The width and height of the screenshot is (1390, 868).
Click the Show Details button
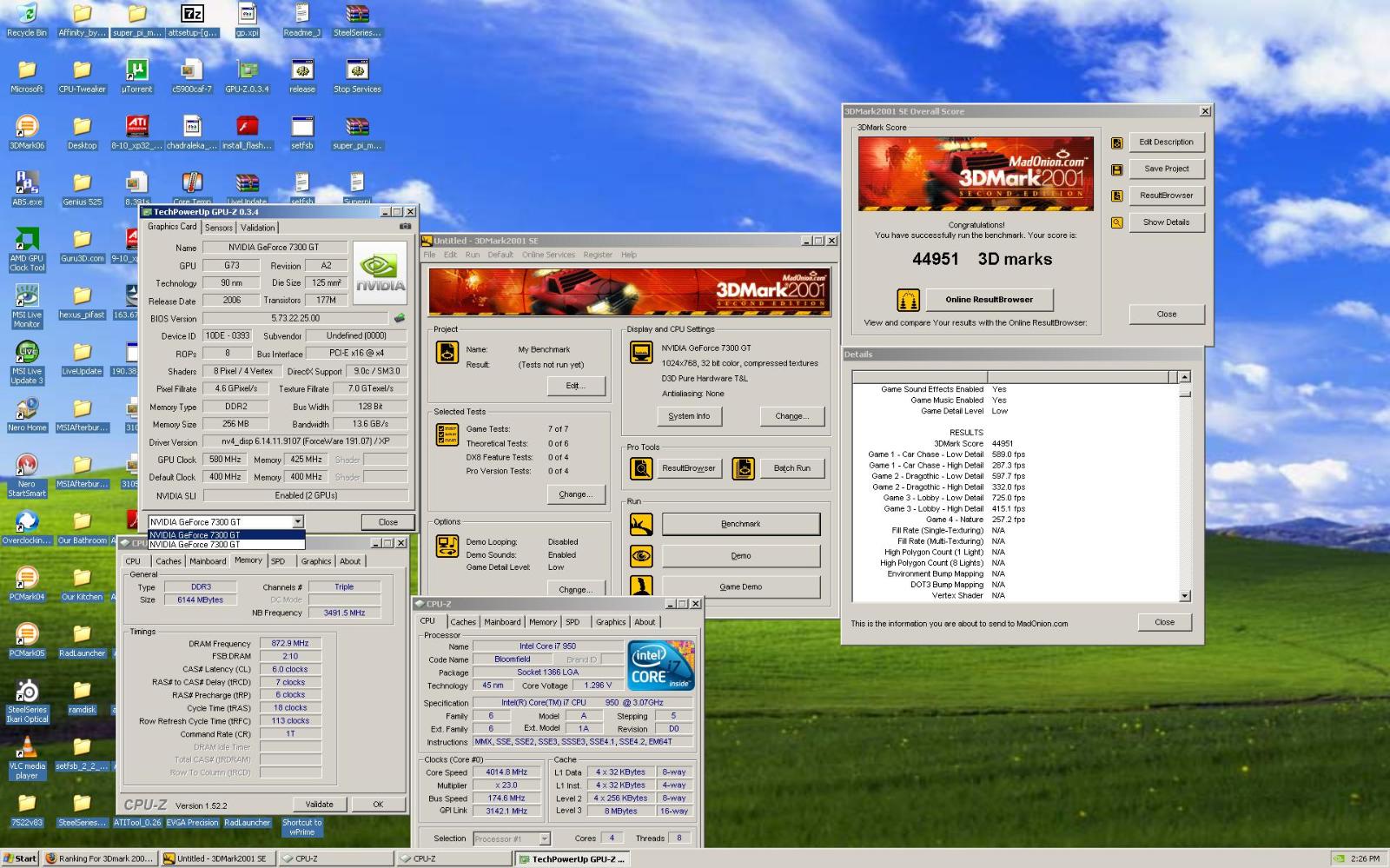(1167, 222)
